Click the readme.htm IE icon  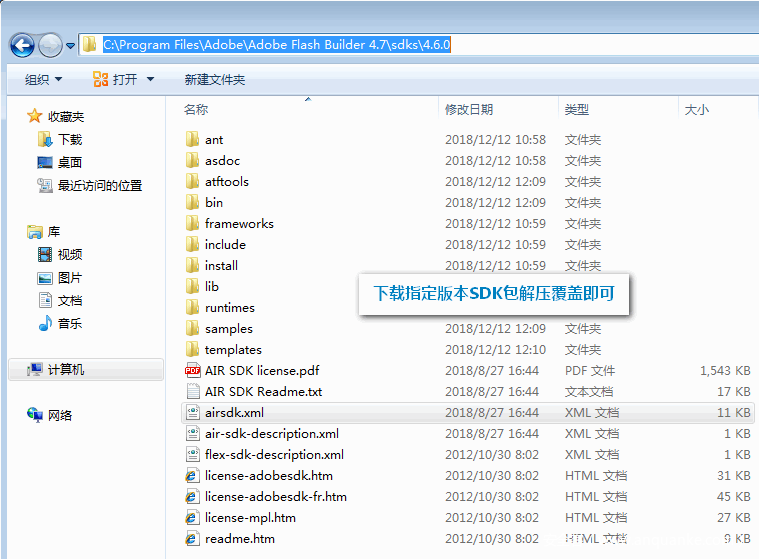(x=192, y=539)
